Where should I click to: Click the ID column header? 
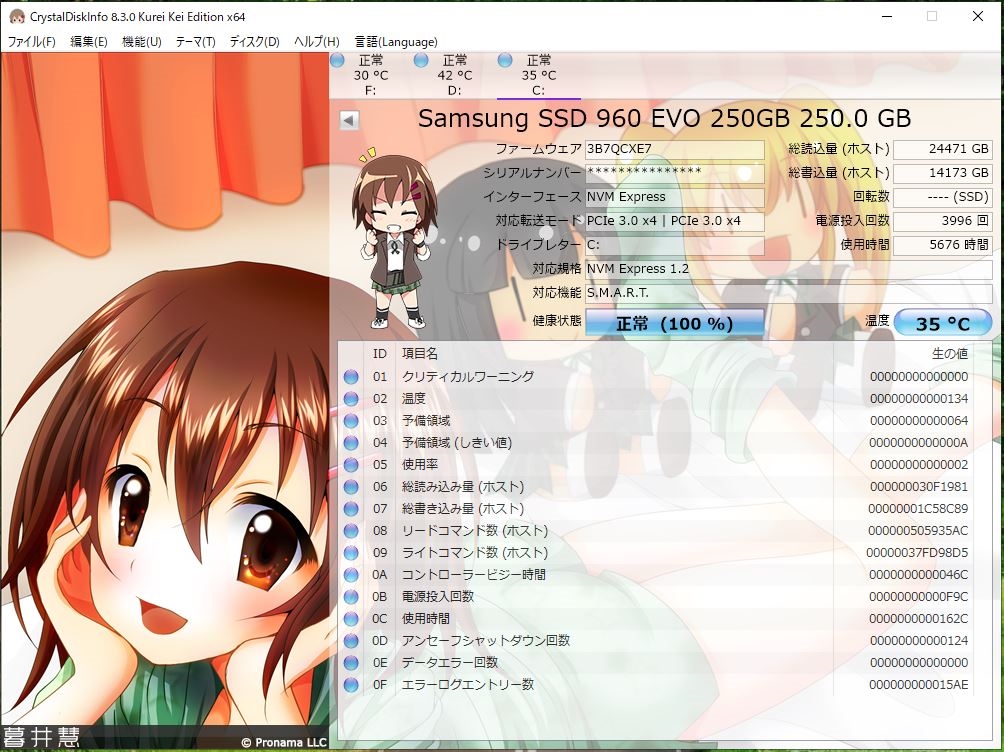click(380, 354)
